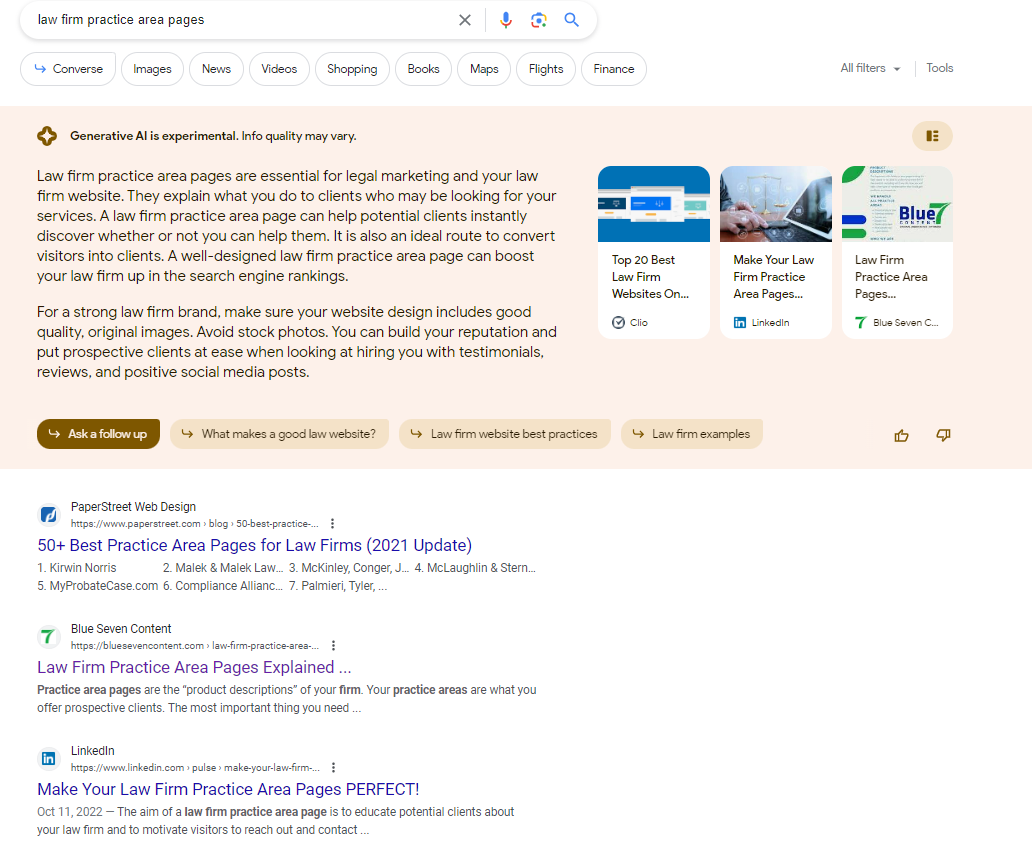This screenshot has width=1032, height=863.
Task: Switch to the Books tab
Action: [423, 68]
